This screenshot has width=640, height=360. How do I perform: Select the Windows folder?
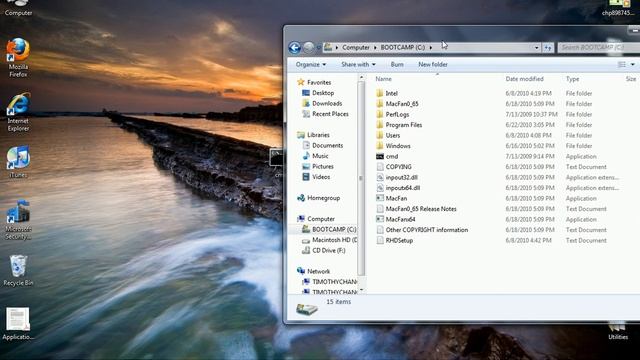coord(393,146)
